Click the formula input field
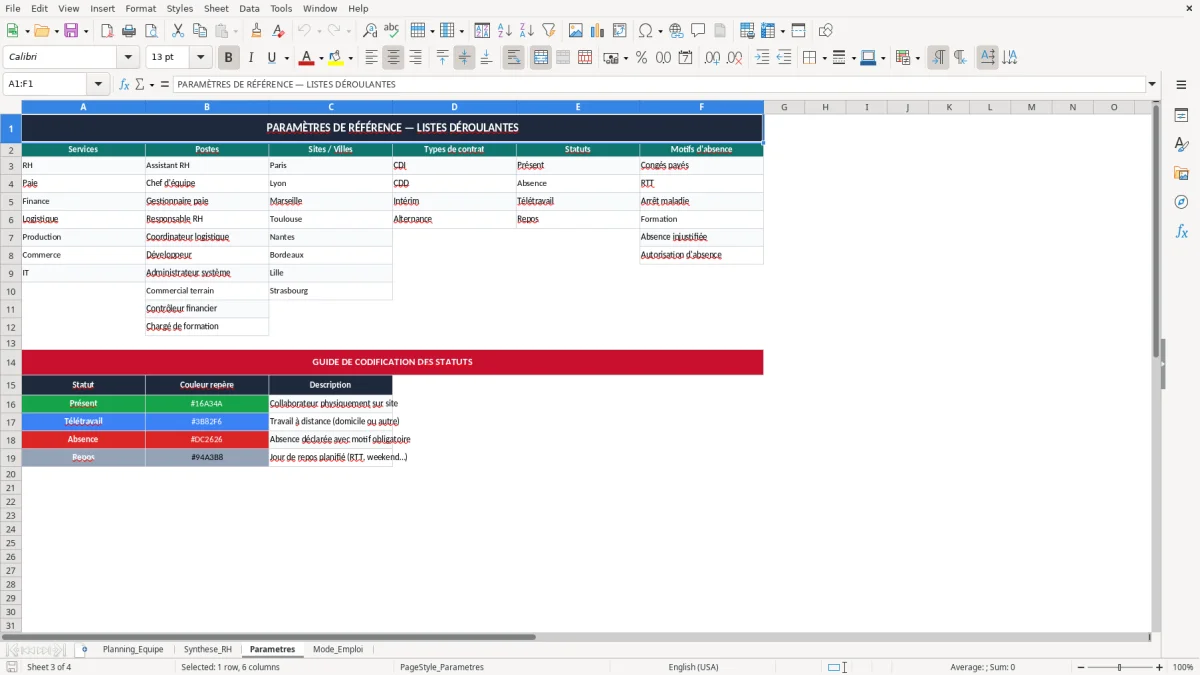Screen dimensions: 1200x675 pos(658,85)
